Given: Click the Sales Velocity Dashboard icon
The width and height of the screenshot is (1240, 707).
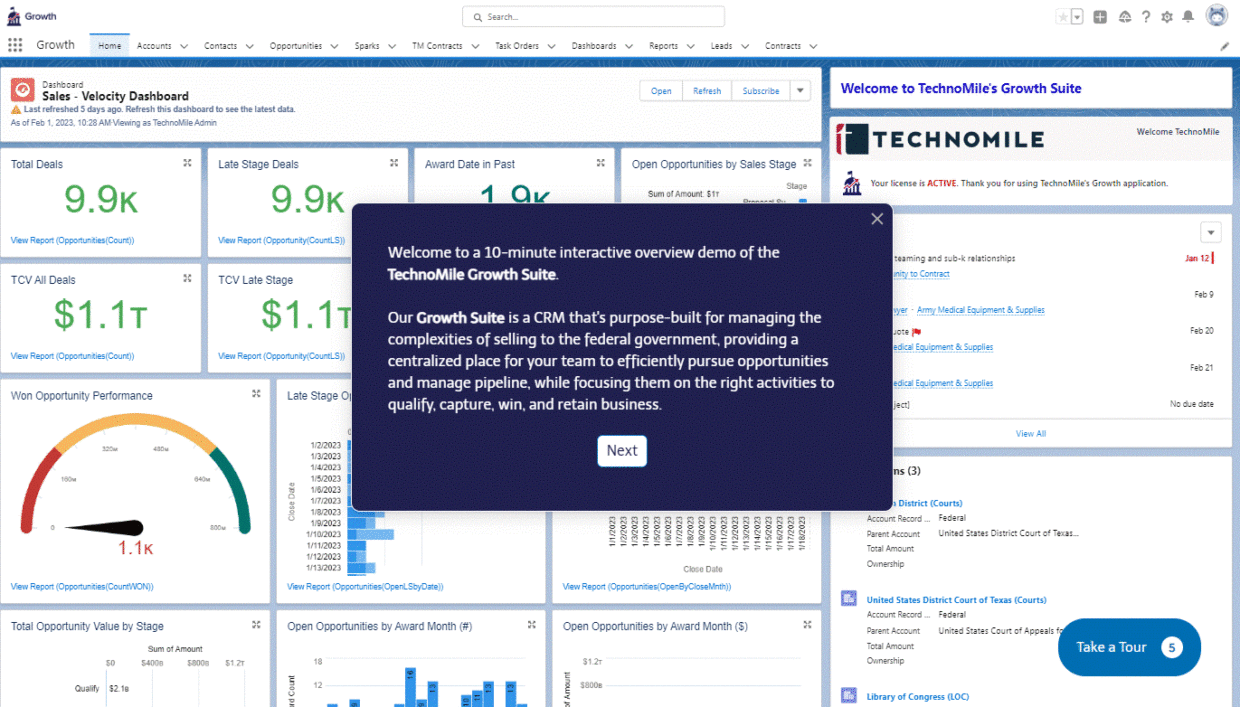Looking at the screenshot, I should coord(23,90).
